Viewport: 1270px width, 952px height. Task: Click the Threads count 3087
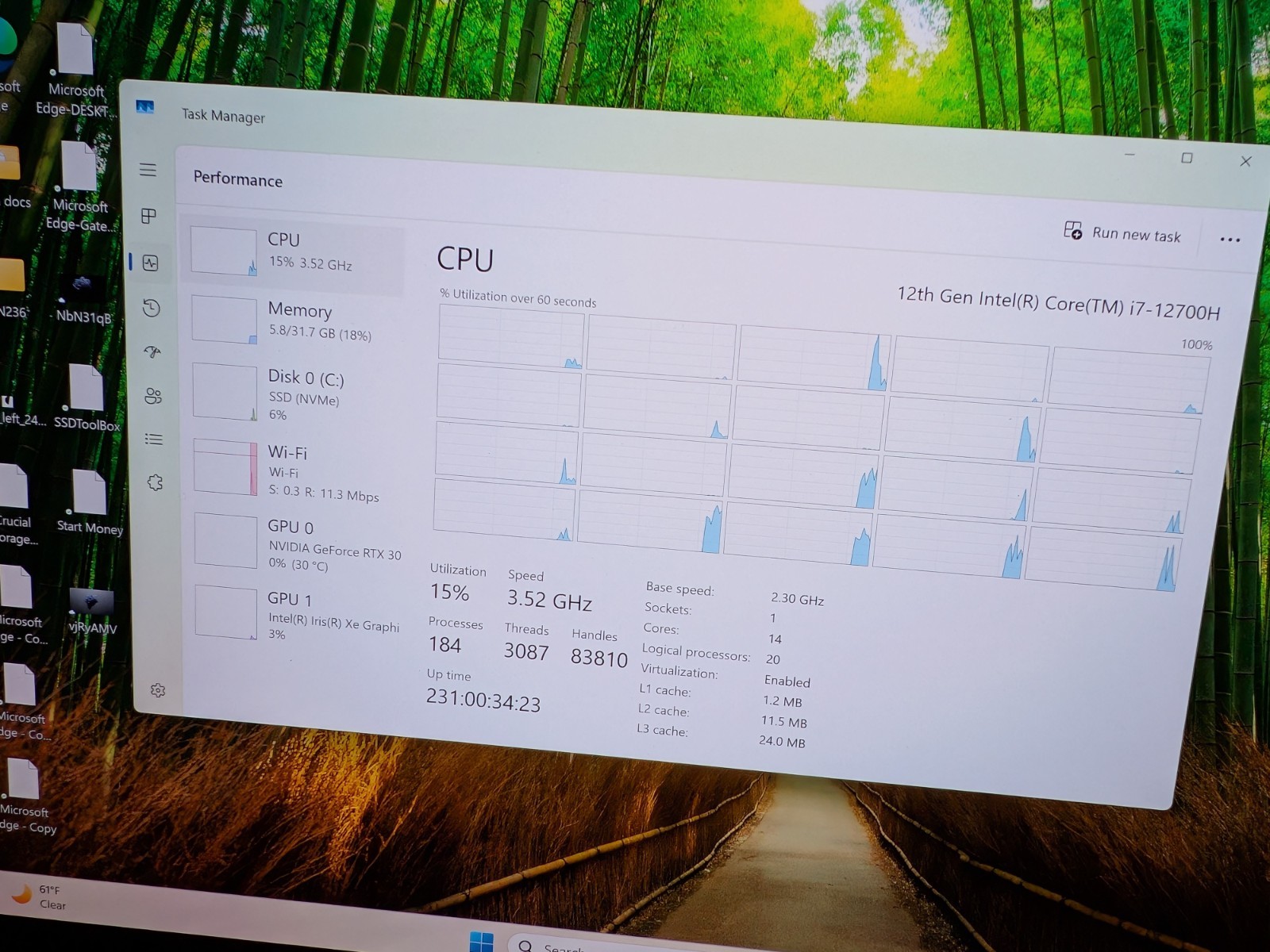click(x=526, y=651)
